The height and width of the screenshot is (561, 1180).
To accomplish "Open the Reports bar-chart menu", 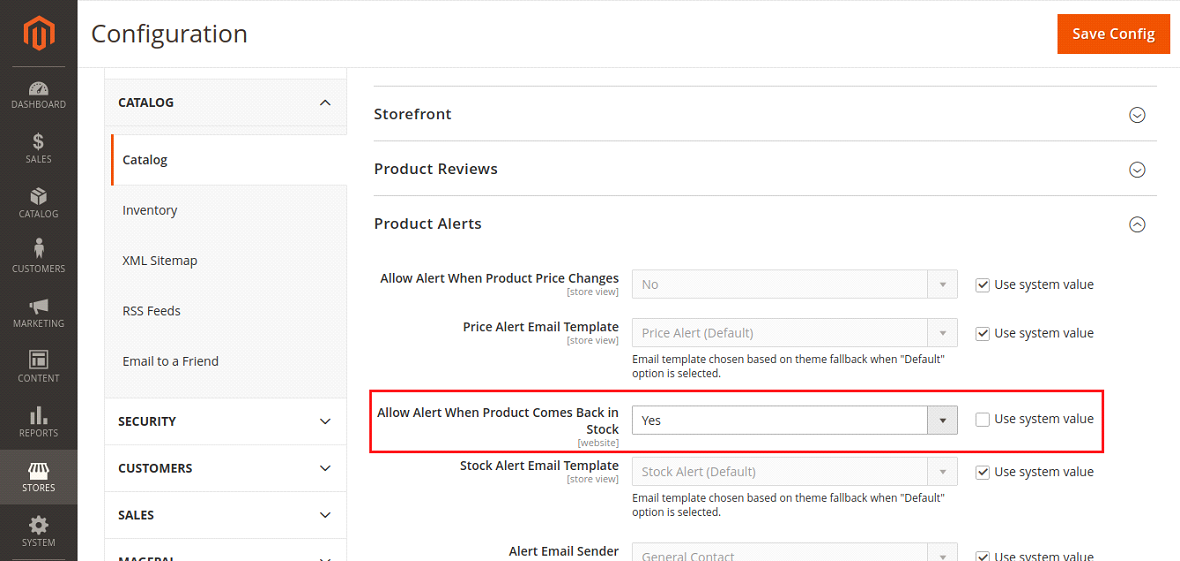I will (38, 422).
